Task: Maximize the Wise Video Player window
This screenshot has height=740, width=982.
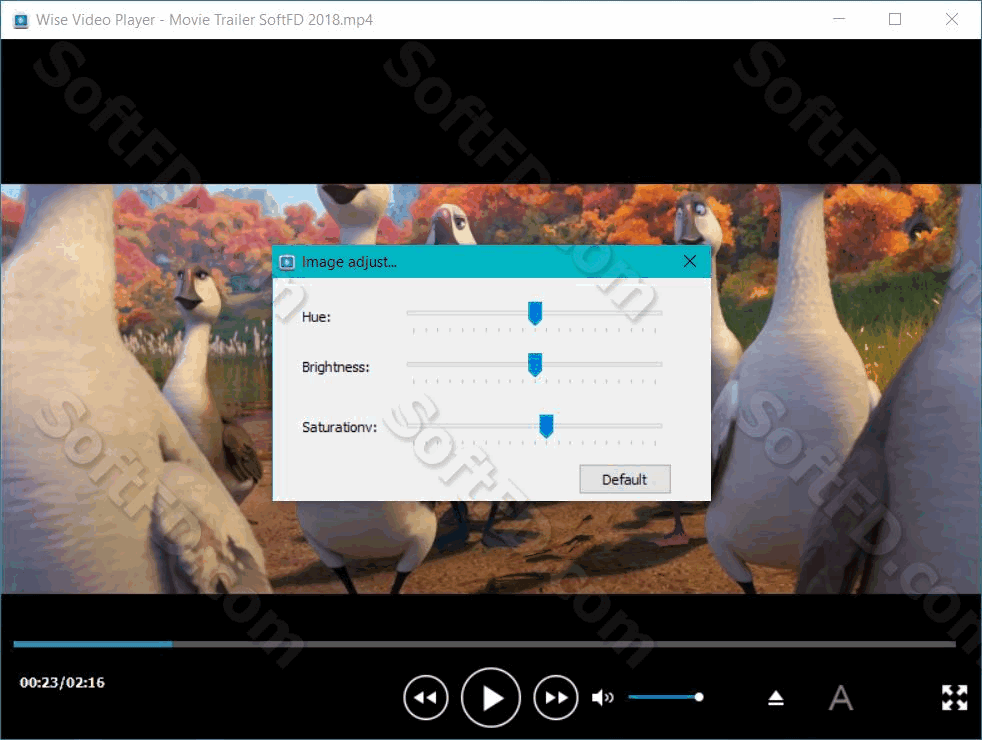Action: point(895,19)
